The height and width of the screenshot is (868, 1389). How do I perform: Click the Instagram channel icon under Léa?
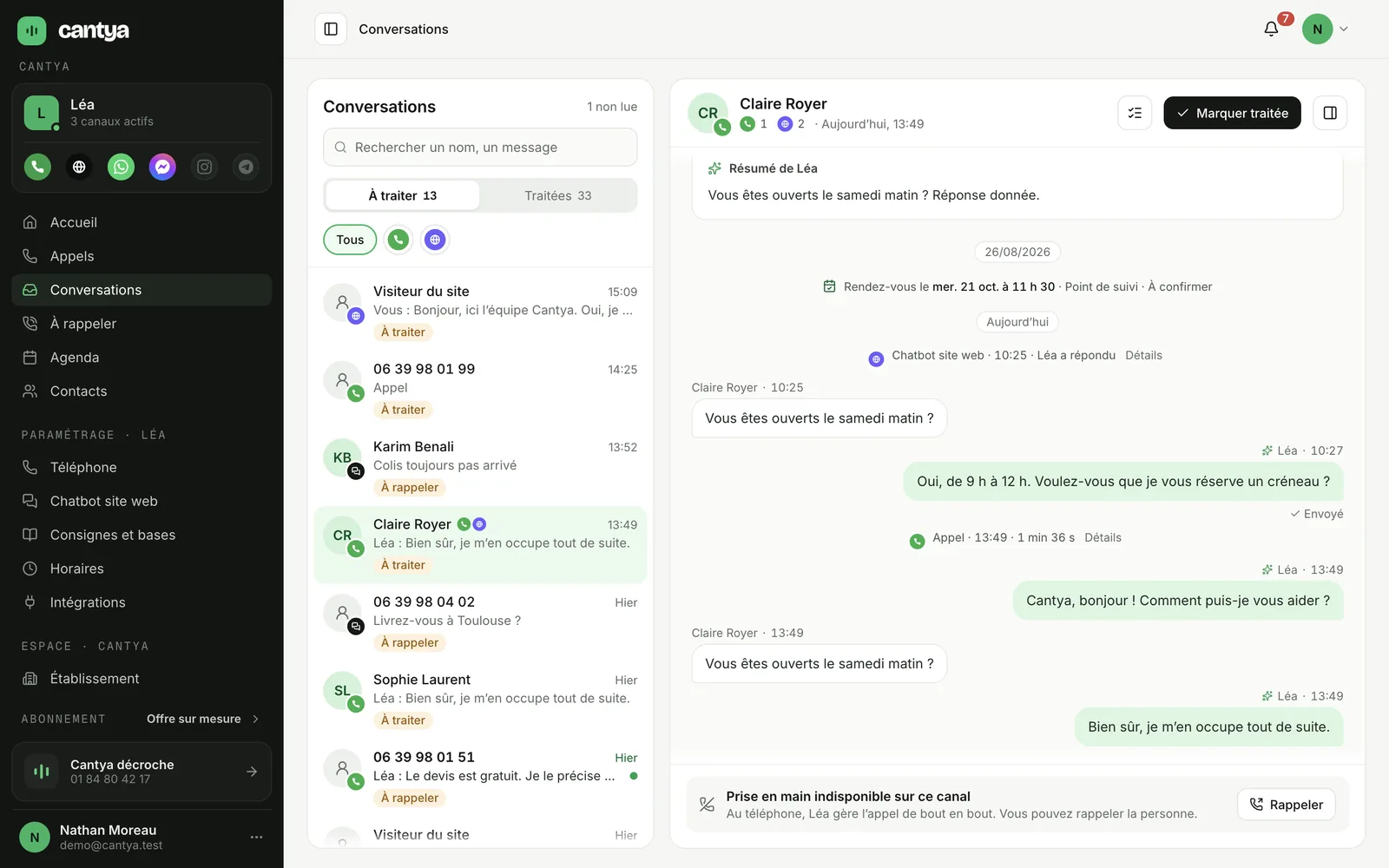click(x=204, y=167)
